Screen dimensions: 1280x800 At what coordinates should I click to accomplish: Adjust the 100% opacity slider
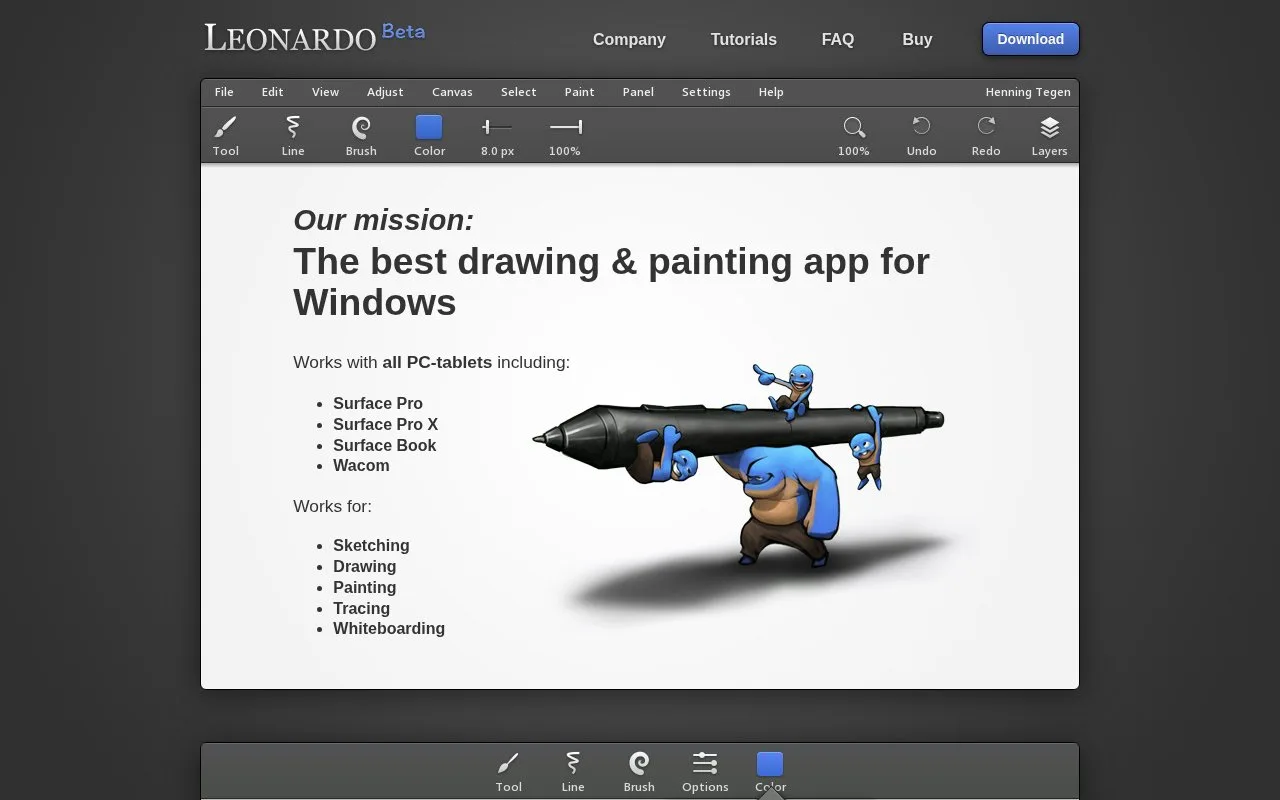(x=565, y=127)
